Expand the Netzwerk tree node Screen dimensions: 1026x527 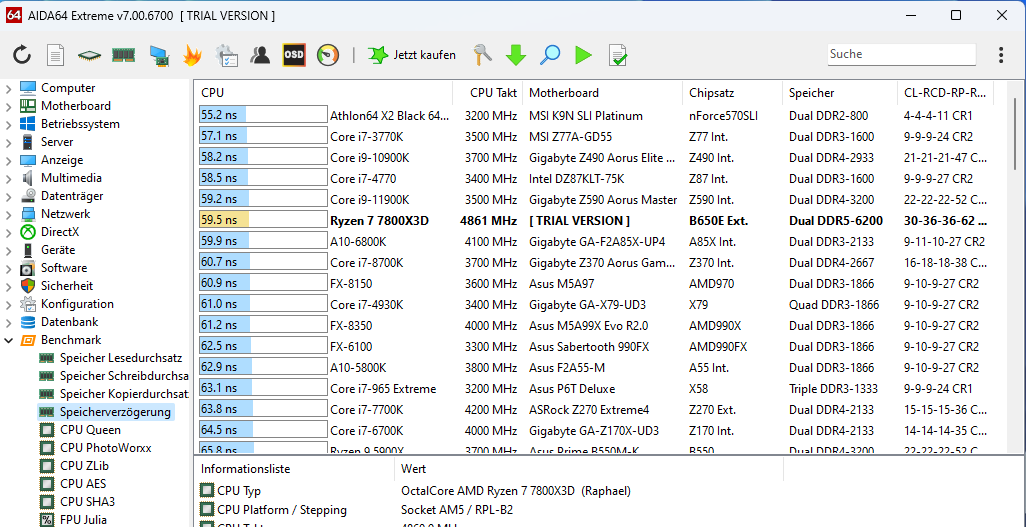[x=9, y=214]
